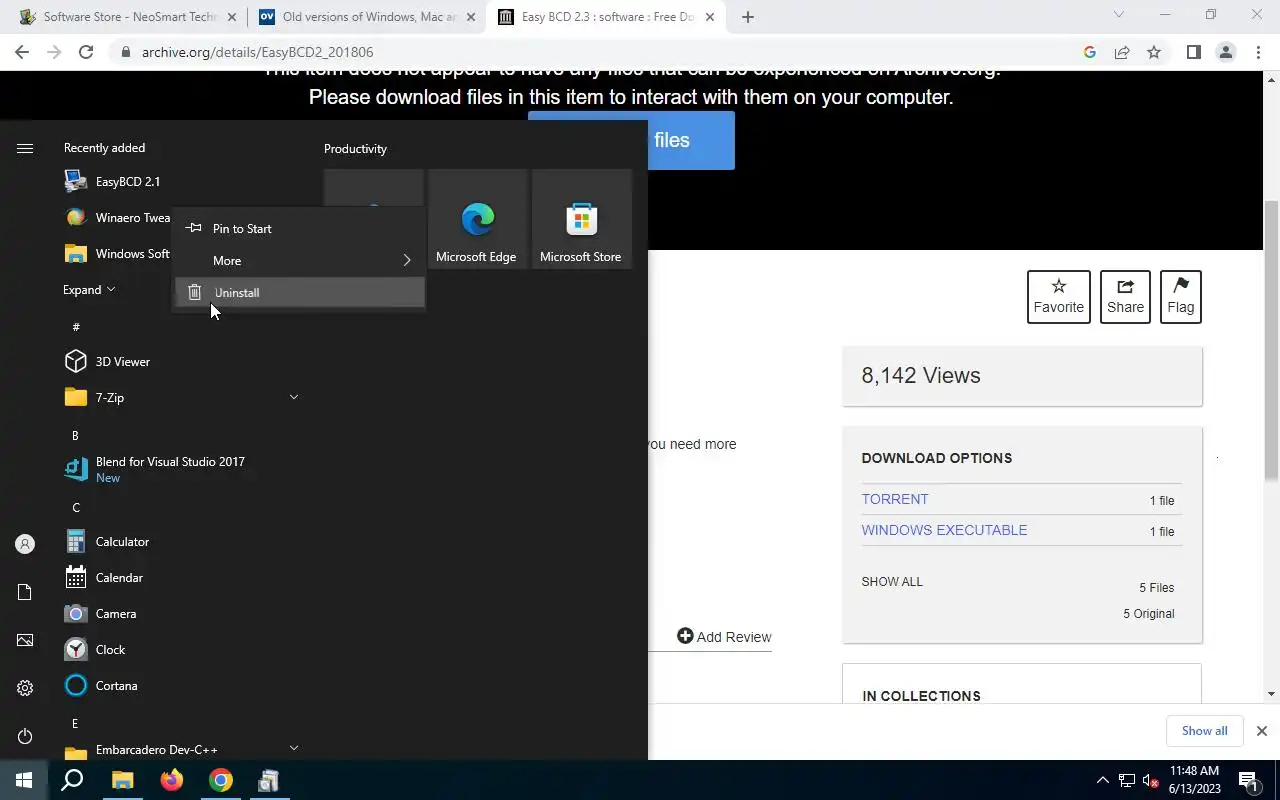Click the Favorite button on archive.org
1280x800 pixels.
(x=1059, y=297)
